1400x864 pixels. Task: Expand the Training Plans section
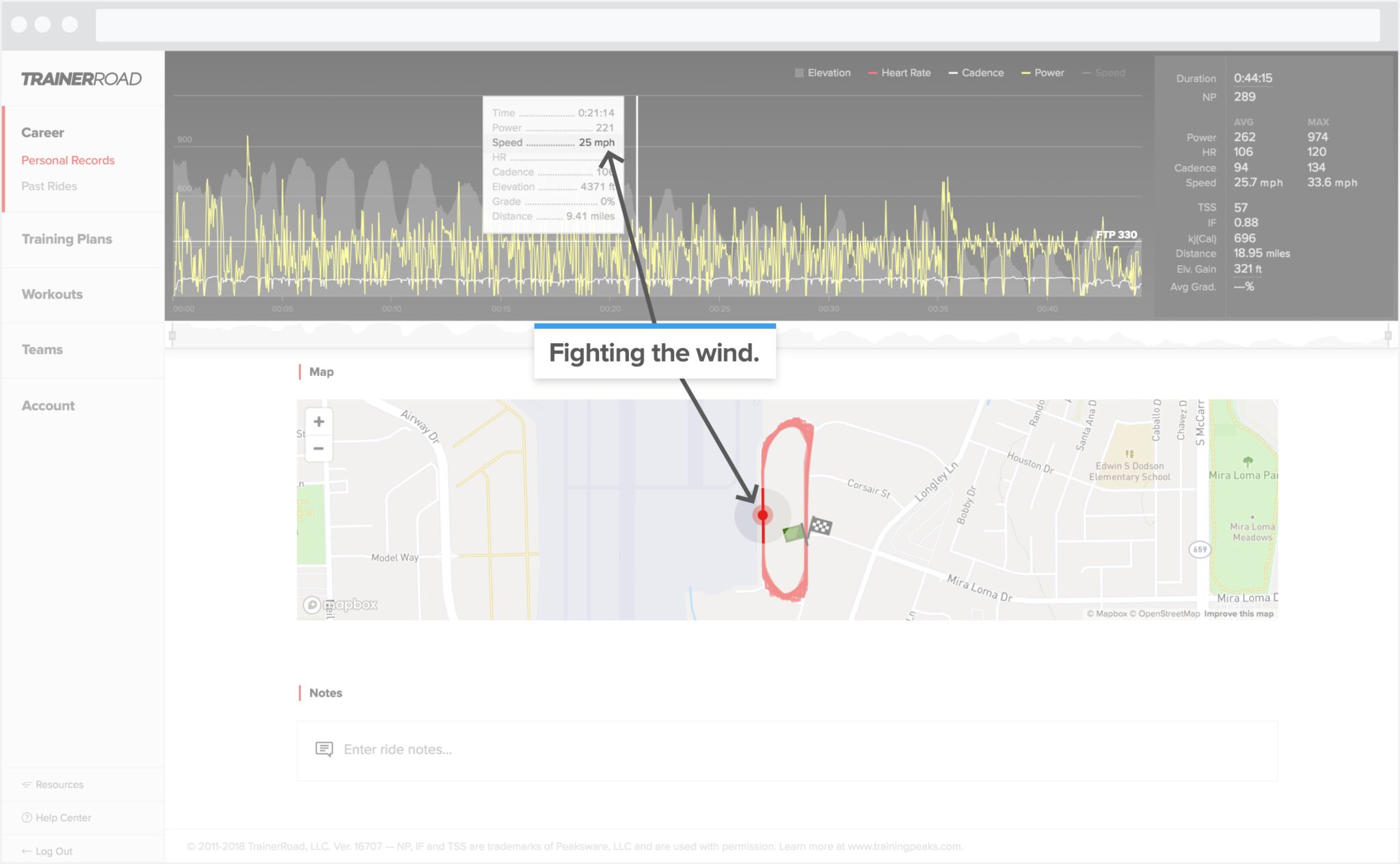(x=66, y=238)
